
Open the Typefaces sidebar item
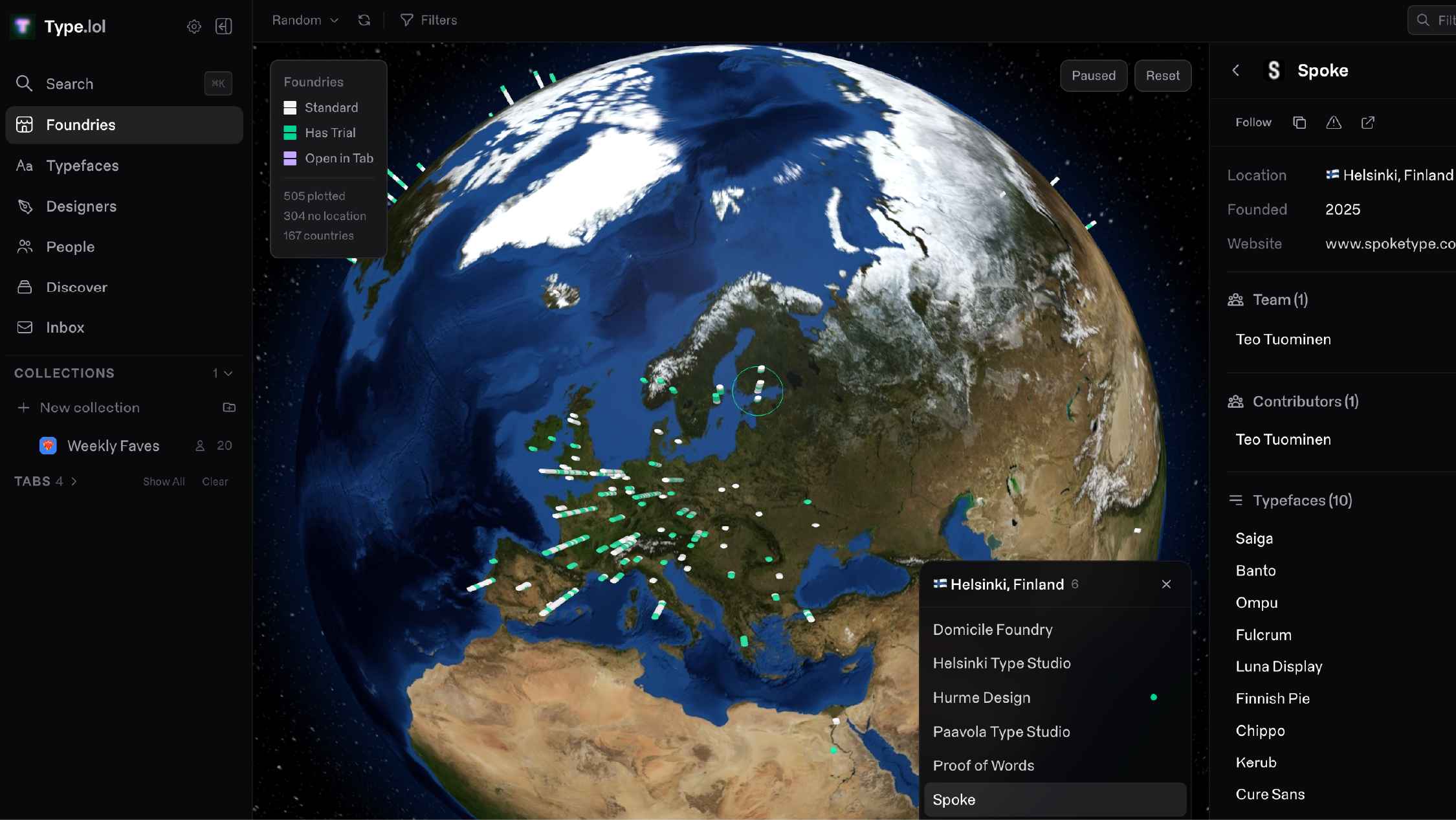click(82, 166)
